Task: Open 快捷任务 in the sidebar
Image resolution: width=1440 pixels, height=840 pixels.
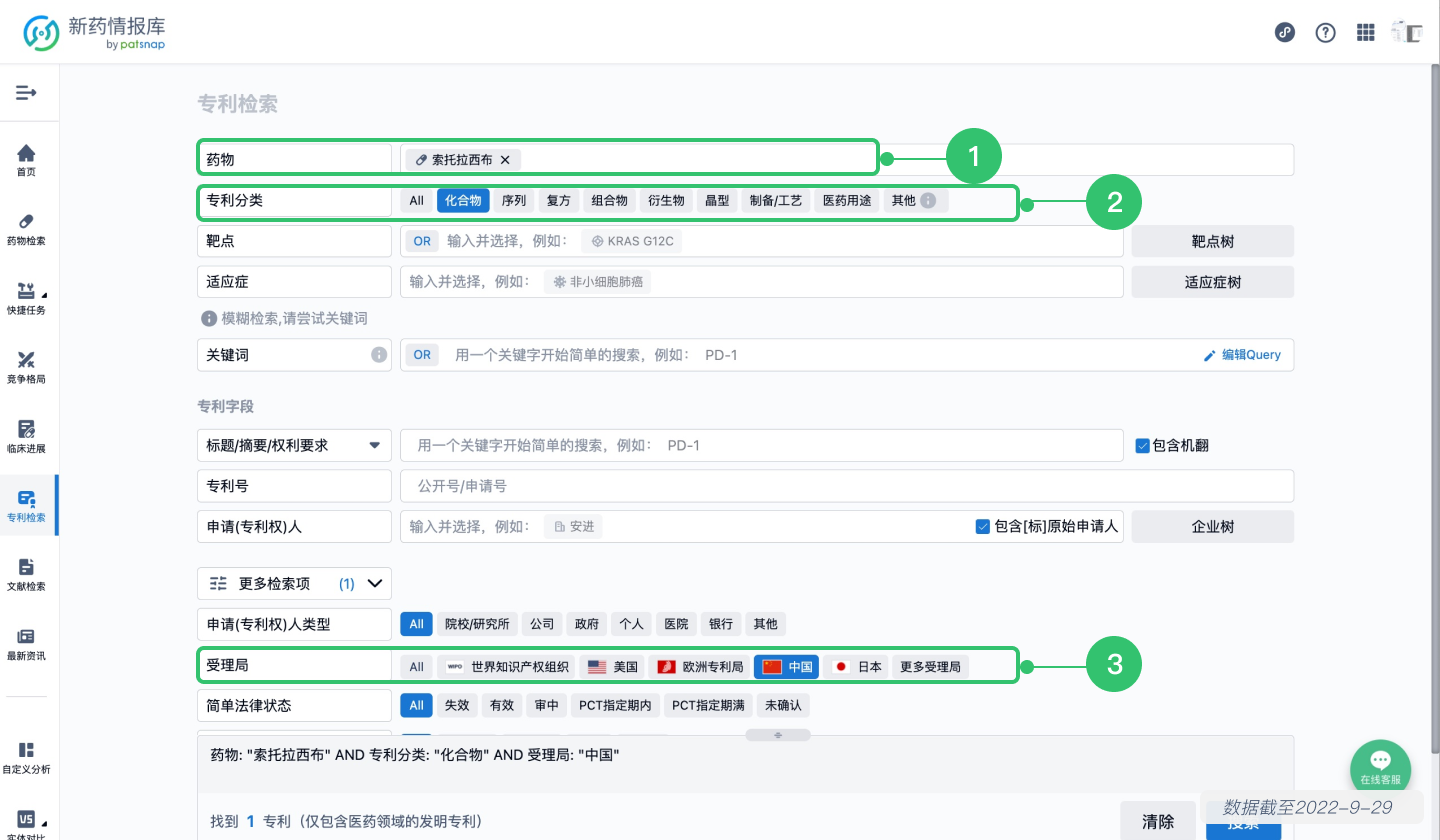Action: pyautogui.click(x=26, y=298)
